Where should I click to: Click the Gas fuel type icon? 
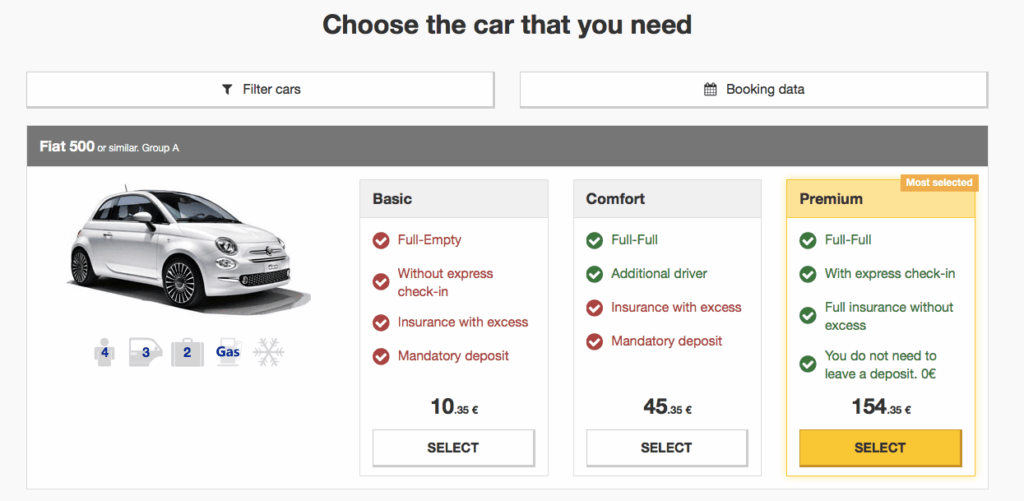(x=228, y=352)
